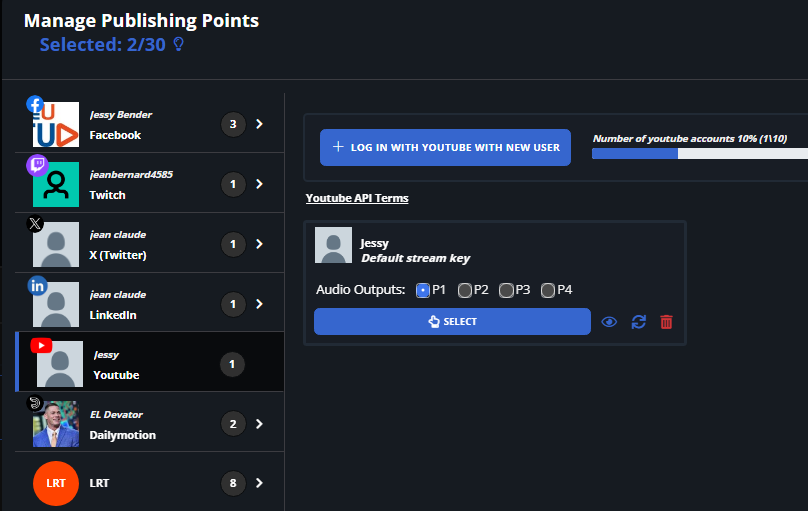Open the Youtube API Terms link
This screenshot has height=511, width=808.
pyautogui.click(x=357, y=198)
